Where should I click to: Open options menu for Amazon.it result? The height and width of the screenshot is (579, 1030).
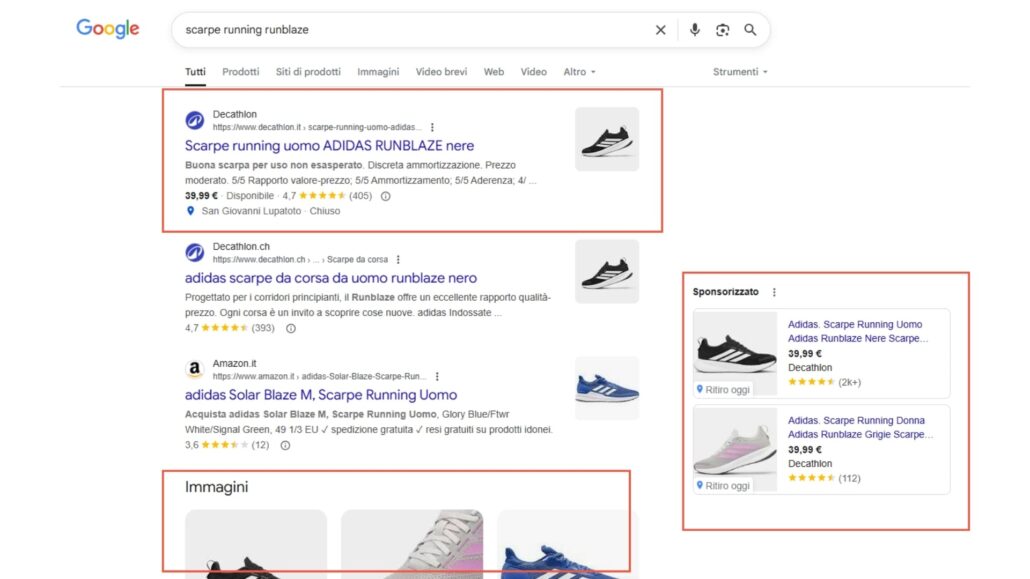pyautogui.click(x=437, y=377)
